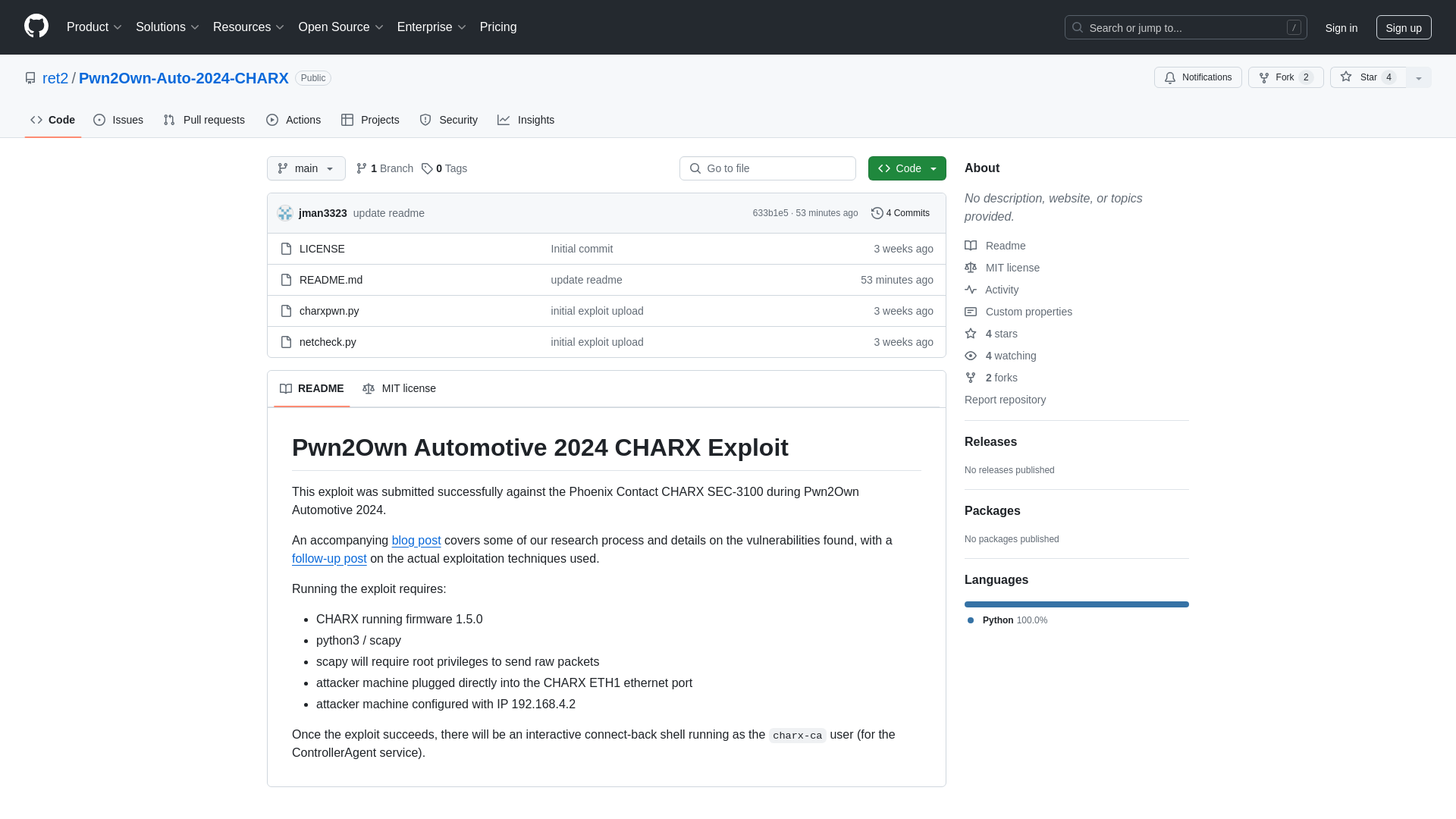Expand the 0 Tags dropdown
This screenshot has height=819, width=1456.
[444, 168]
